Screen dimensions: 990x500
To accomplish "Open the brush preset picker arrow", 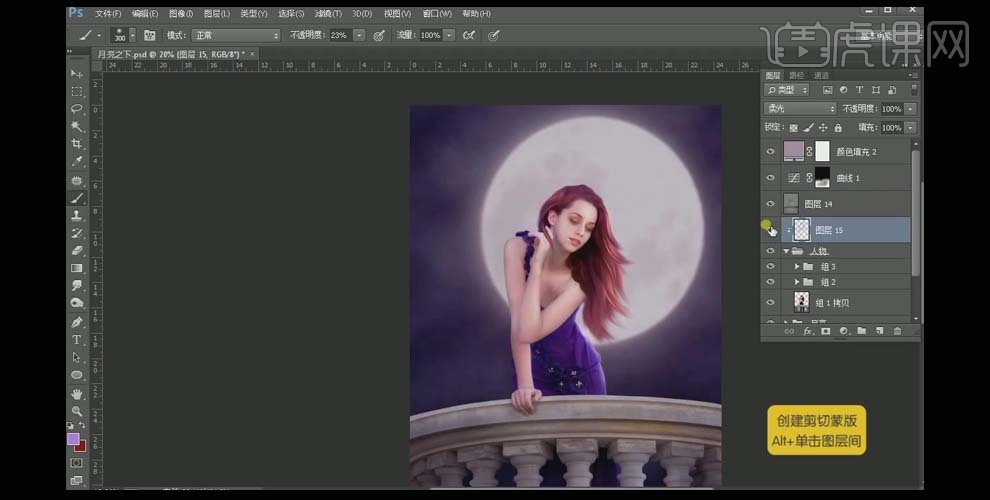I will pyautogui.click(x=132, y=35).
